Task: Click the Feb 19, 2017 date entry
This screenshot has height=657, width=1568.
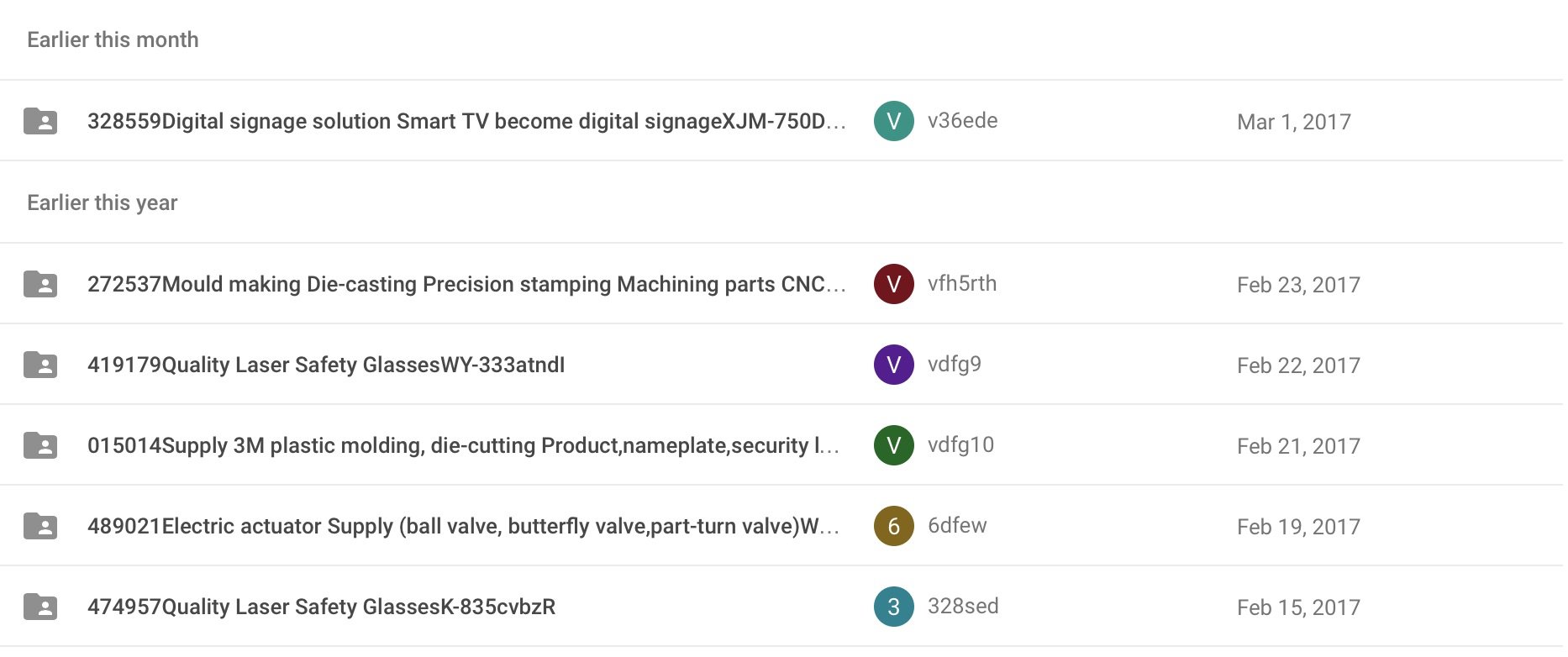Action: click(1298, 527)
